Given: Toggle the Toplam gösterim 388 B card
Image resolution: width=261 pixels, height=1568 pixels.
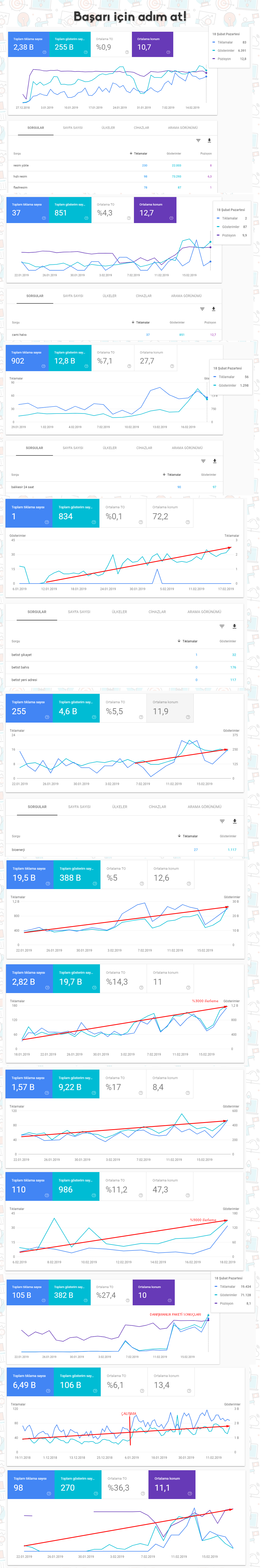Looking at the screenshot, I should 77,875.
